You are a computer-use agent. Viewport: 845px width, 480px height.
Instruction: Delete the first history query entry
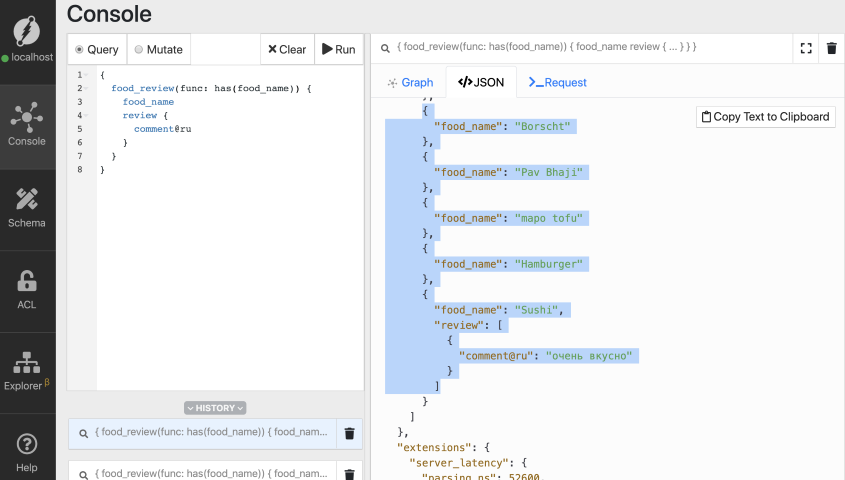350,433
